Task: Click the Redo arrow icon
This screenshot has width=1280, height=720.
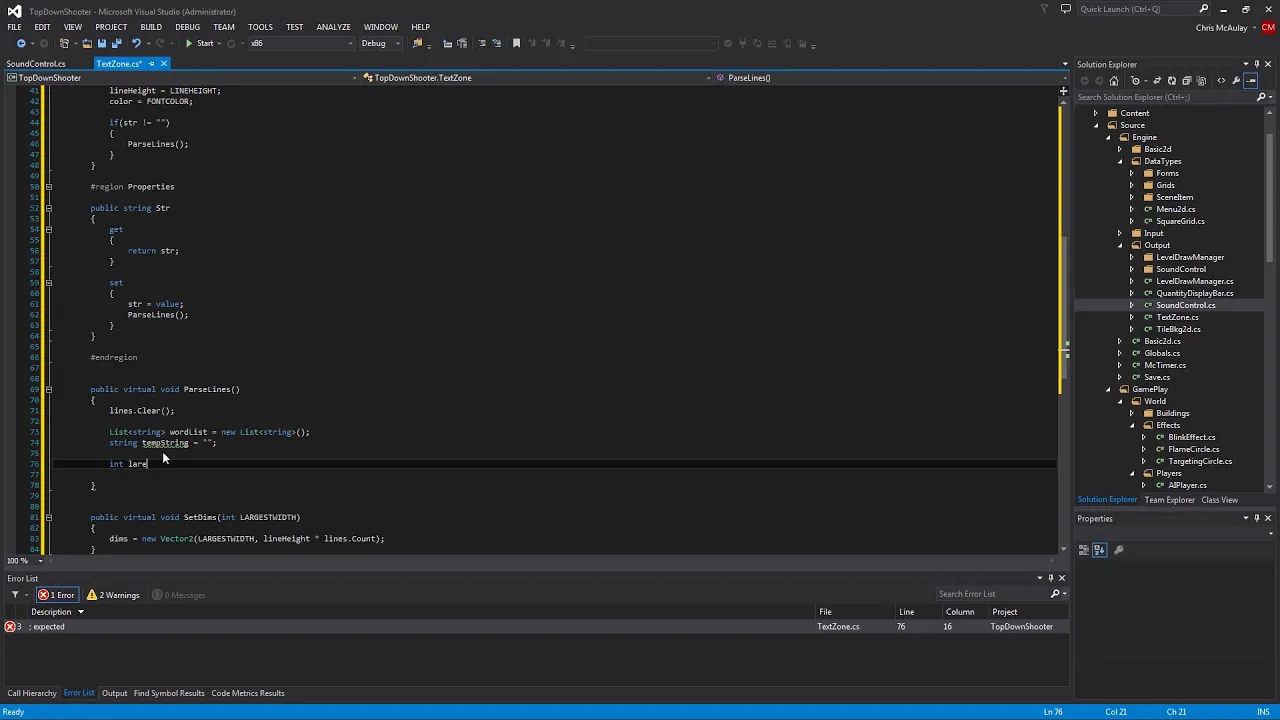Action: [161, 44]
